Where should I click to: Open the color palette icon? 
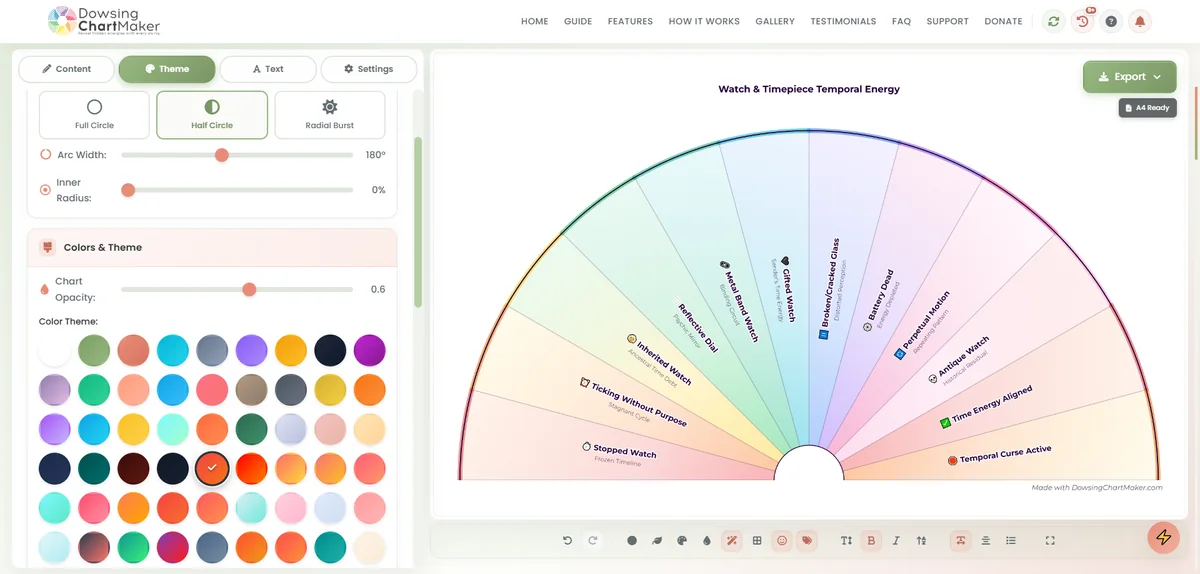pyautogui.click(x=682, y=540)
